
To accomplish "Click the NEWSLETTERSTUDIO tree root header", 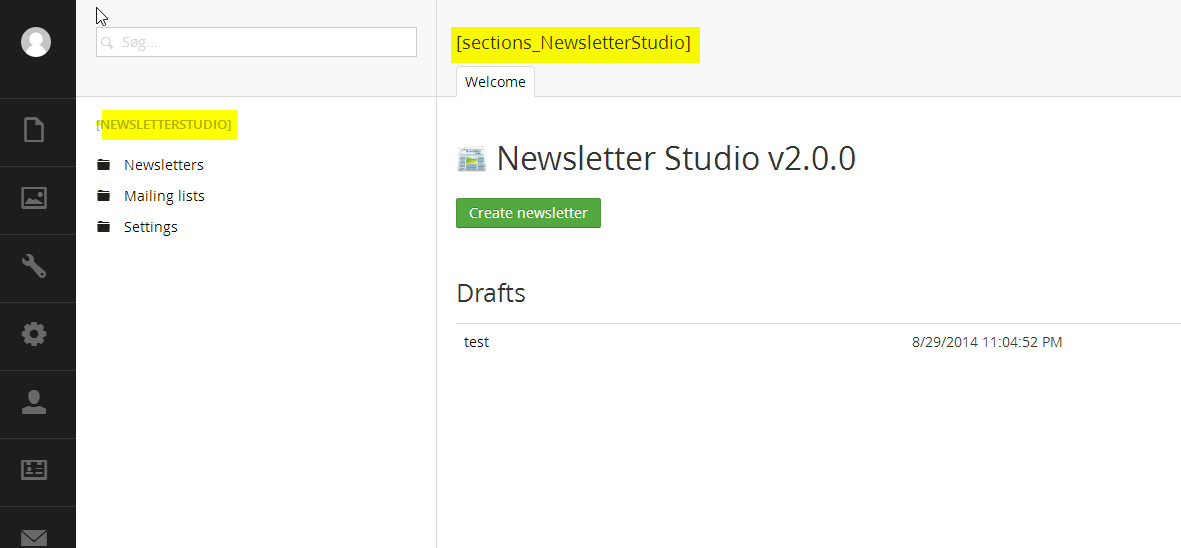I will pyautogui.click(x=164, y=124).
